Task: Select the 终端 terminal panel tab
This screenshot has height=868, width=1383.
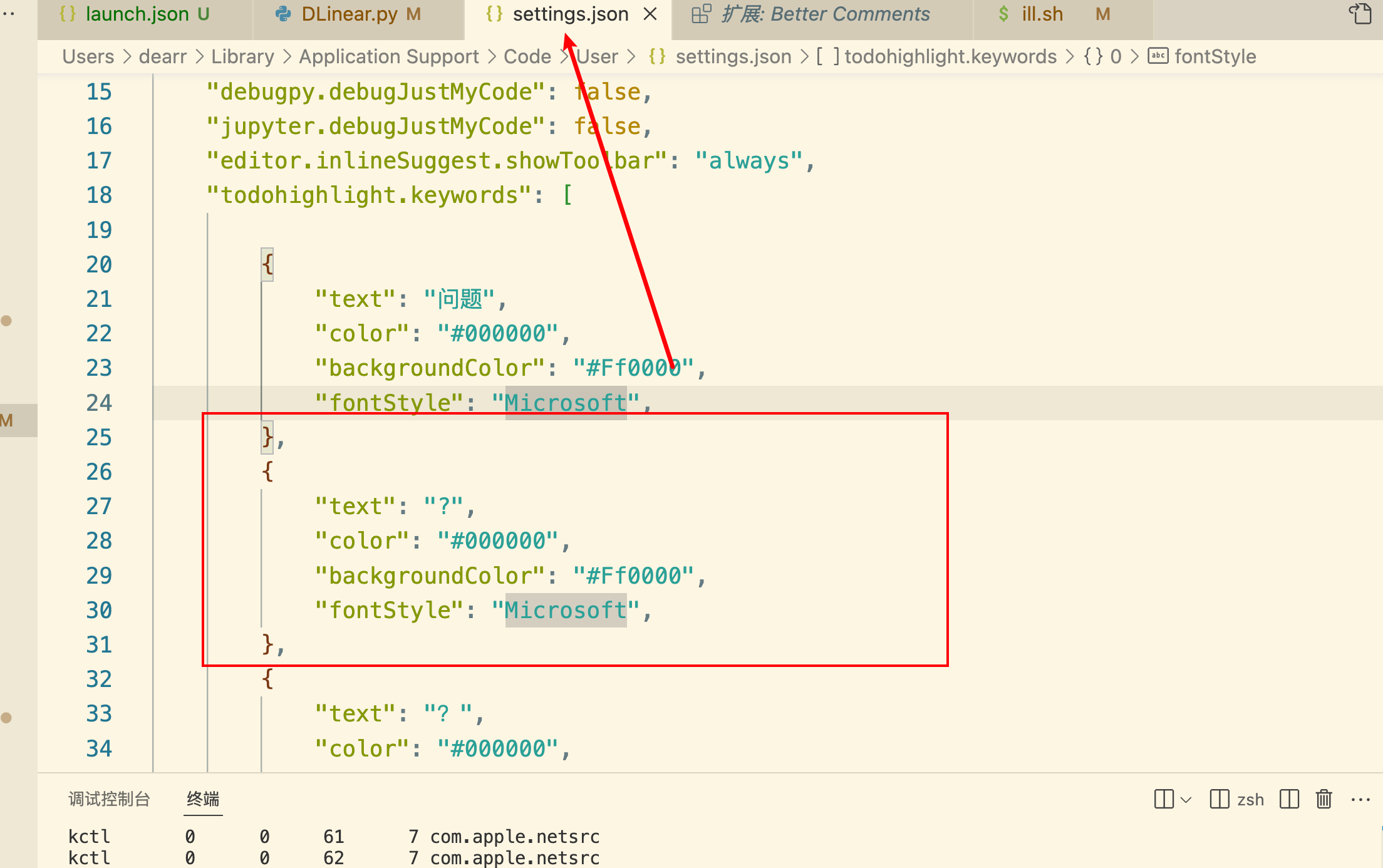Action: [203, 799]
